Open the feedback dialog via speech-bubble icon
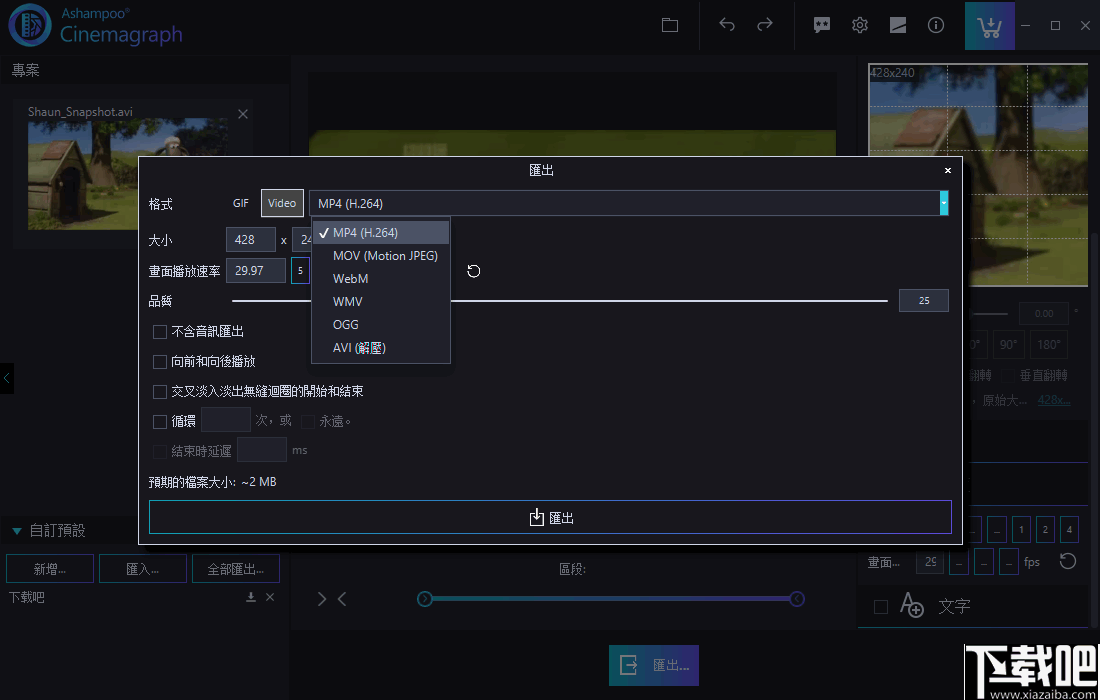The width and height of the screenshot is (1100, 700). pyautogui.click(x=821, y=25)
